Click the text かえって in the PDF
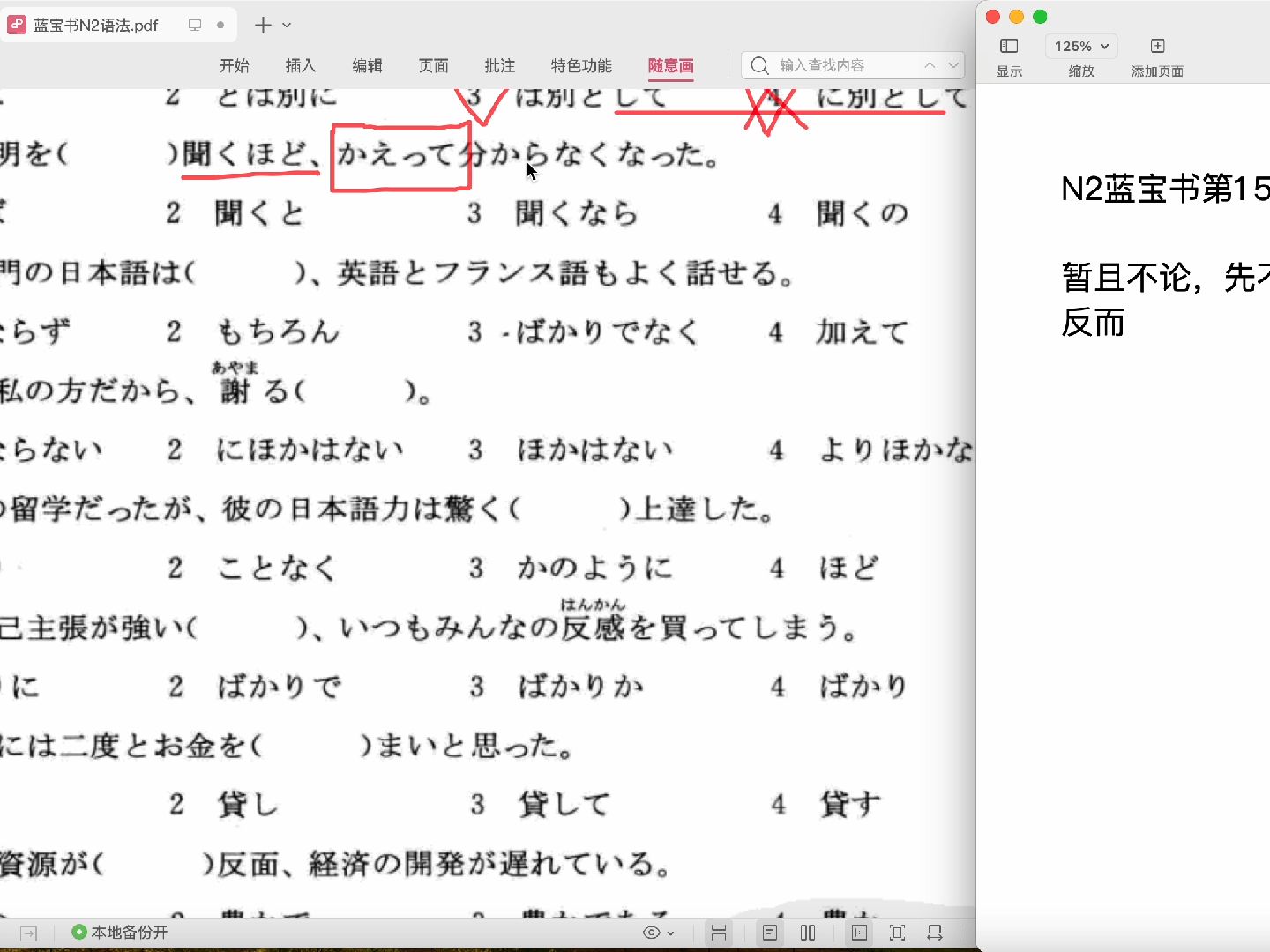The height and width of the screenshot is (952, 1270). (x=395, y=155)
